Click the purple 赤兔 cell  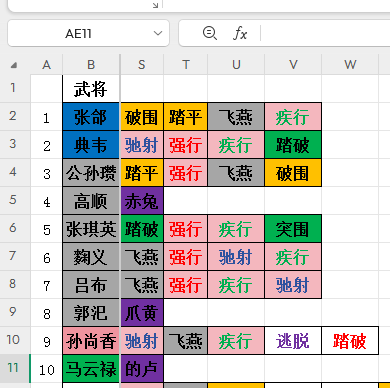tap(142, 201)
